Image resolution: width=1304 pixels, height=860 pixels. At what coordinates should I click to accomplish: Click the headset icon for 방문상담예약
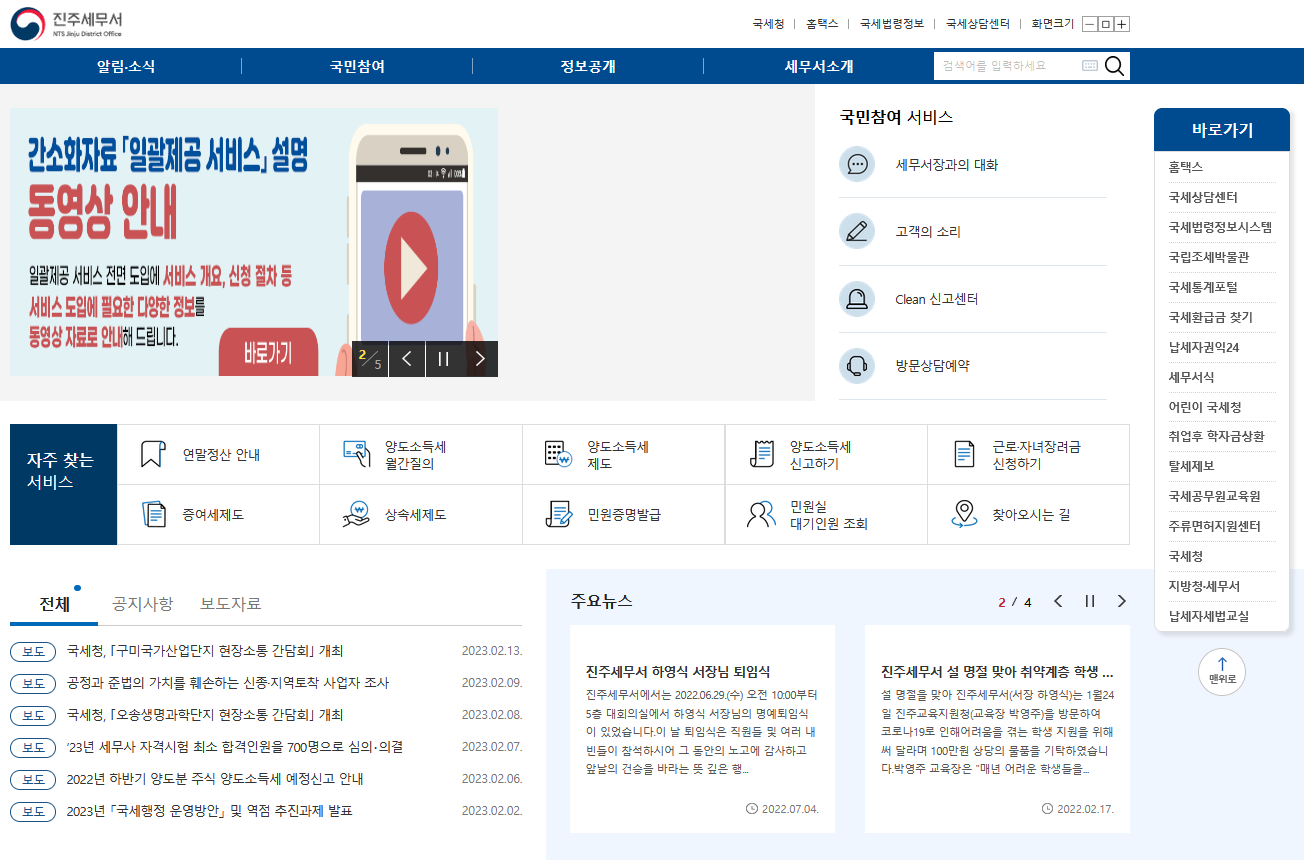(857, 365)
